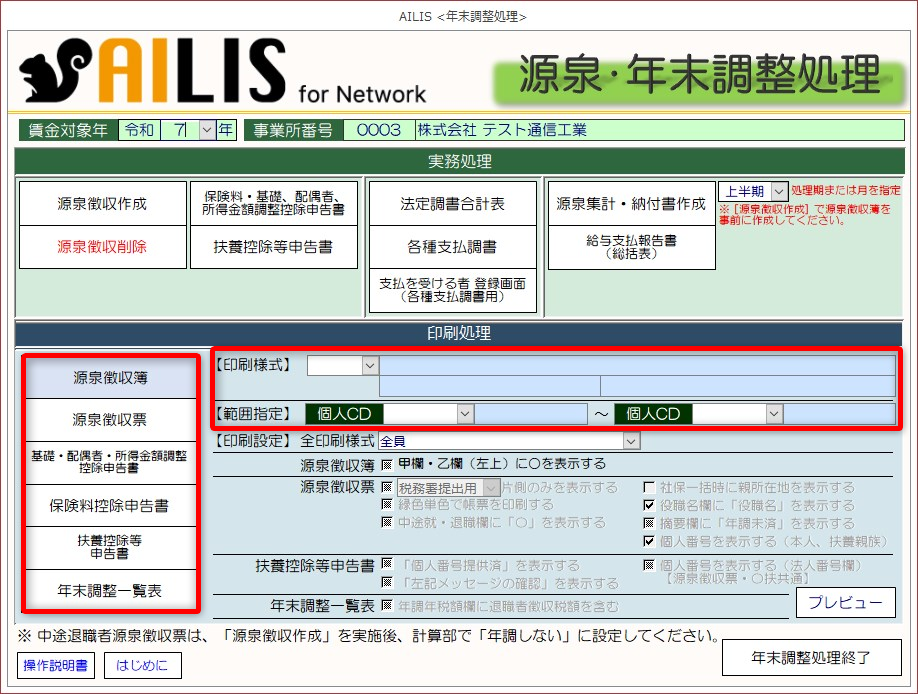Image resolution: width=918 pixels, height=694 pixels.
Task: Open 源泉集計・納付書作成
Action: [631, 203]
